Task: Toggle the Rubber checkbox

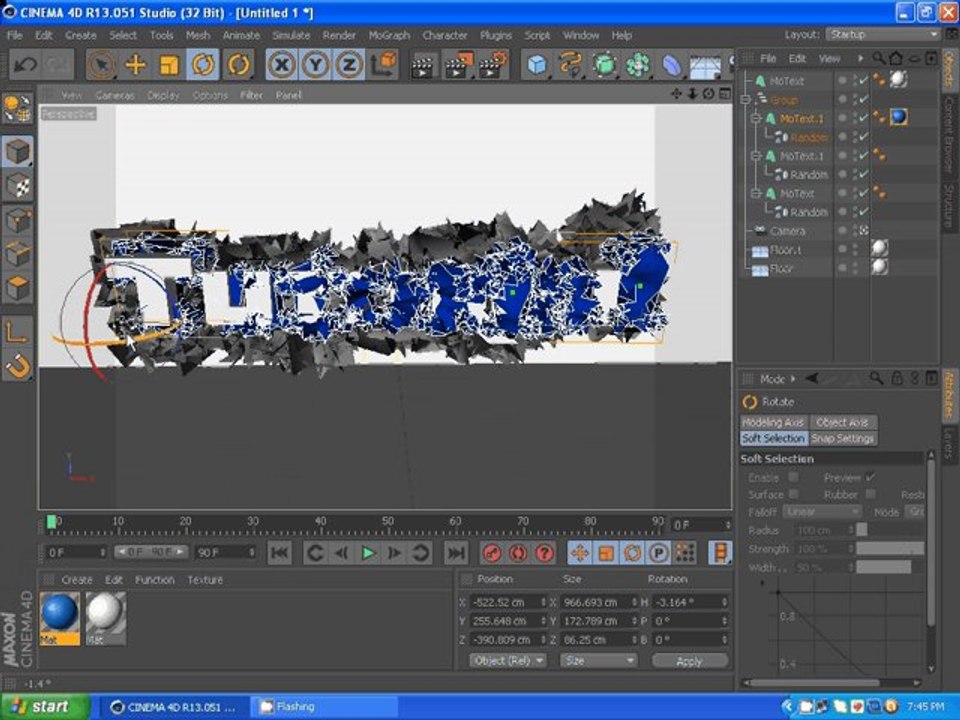Action: point(871,493)
